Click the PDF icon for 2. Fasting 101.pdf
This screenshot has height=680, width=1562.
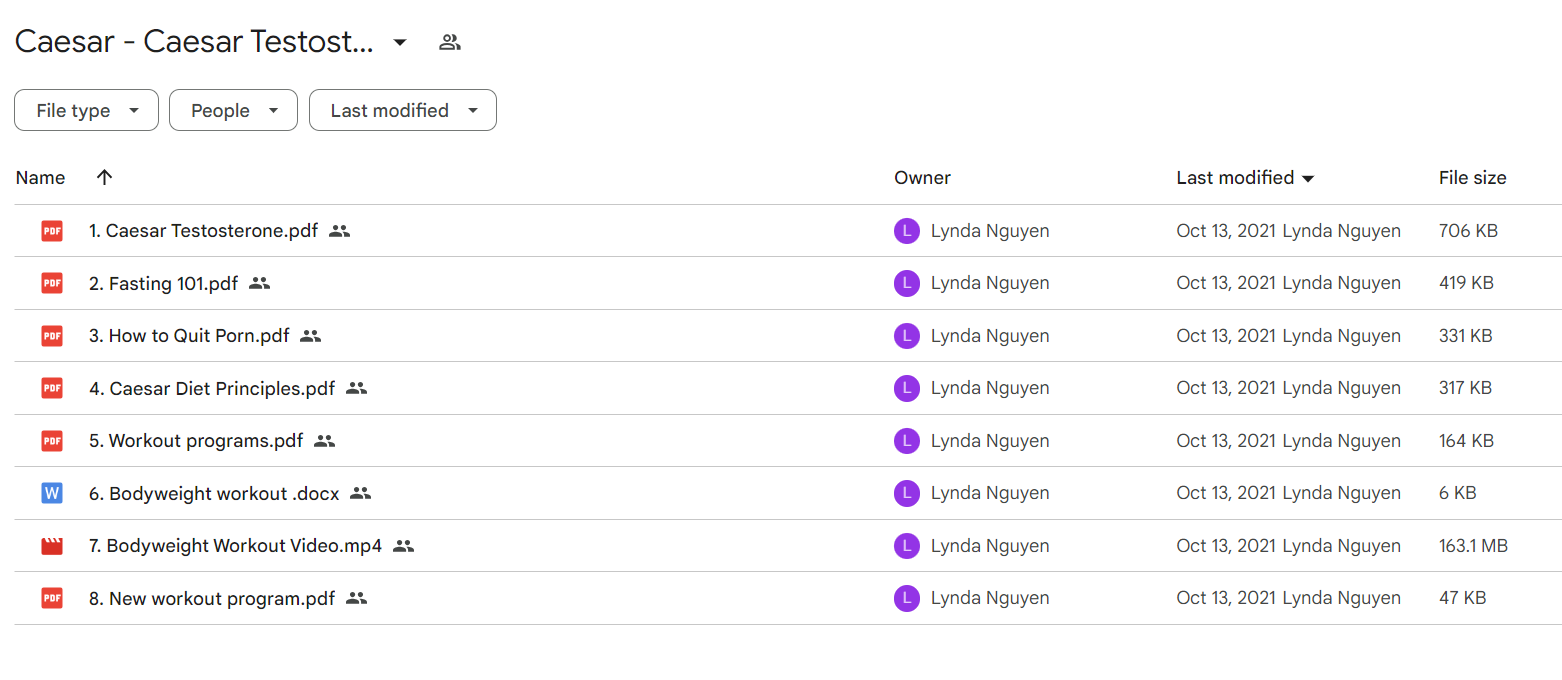coord(52,283)
